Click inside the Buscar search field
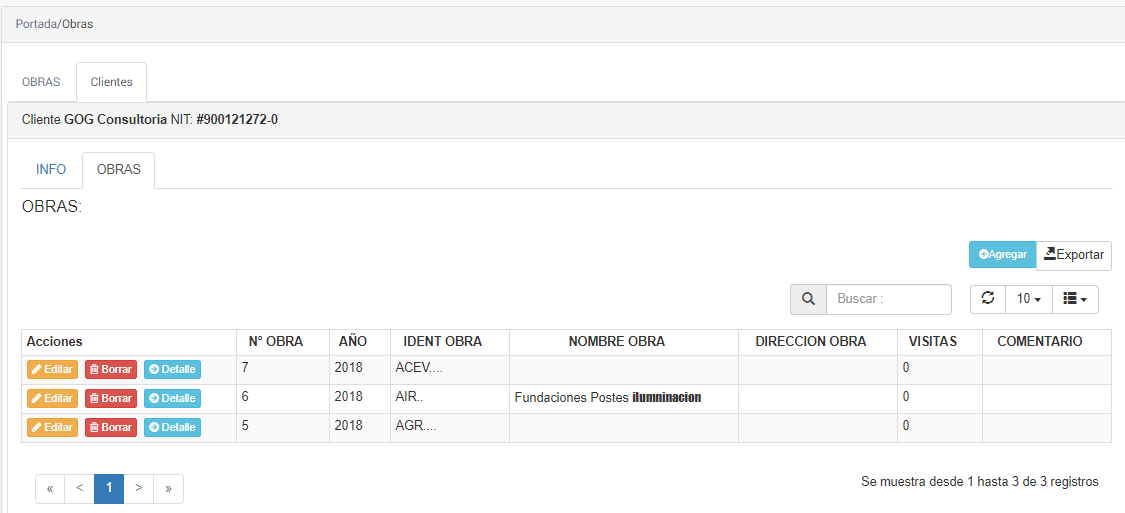Viewport: 1125px width, 513px height. (888, 299)
